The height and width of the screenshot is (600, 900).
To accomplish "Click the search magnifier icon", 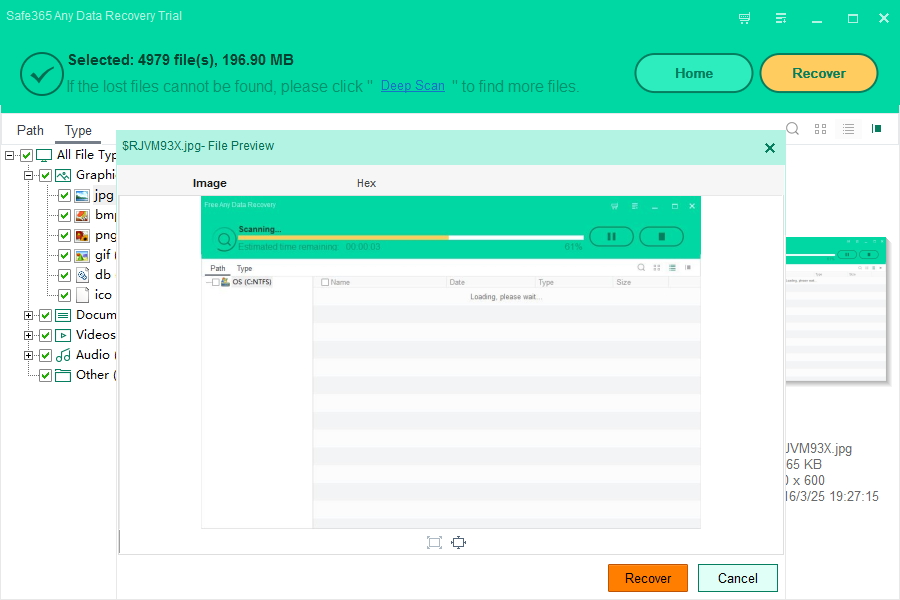I will (792, 129).
